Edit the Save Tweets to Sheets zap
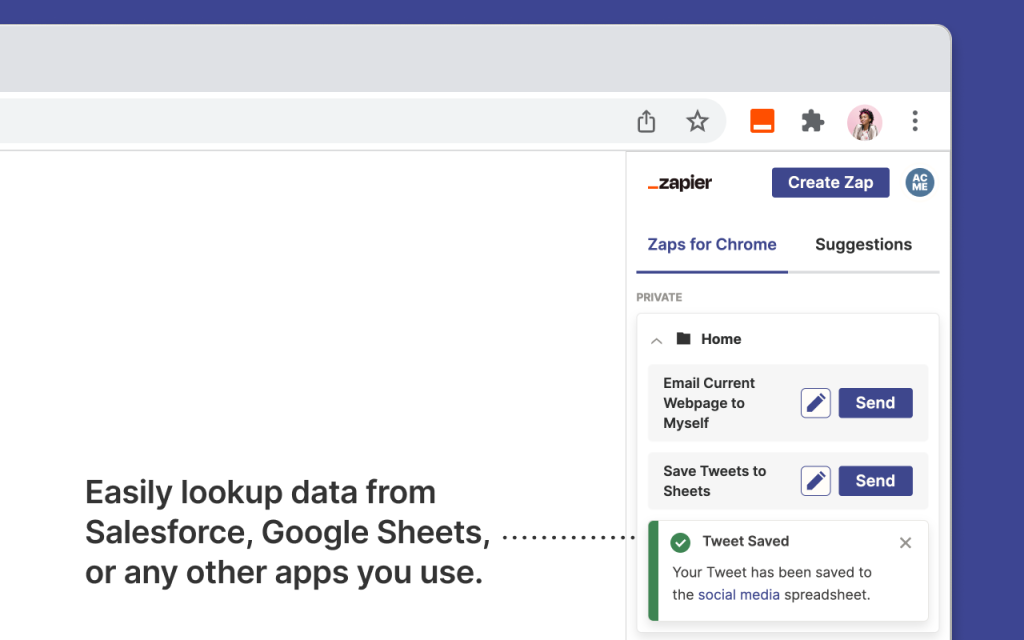The width and height of the screenshot is (1024, 640). [x=816, y=481]
